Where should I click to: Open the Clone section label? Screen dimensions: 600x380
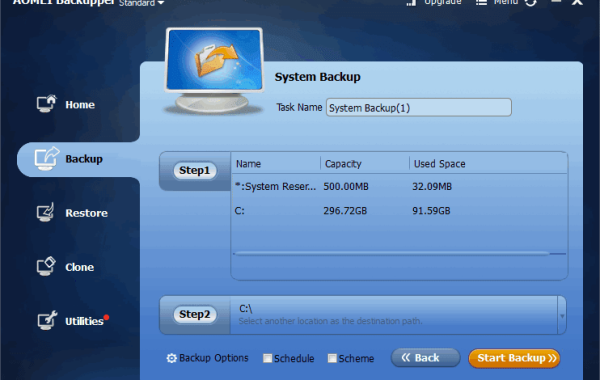[x=80, y=267]
